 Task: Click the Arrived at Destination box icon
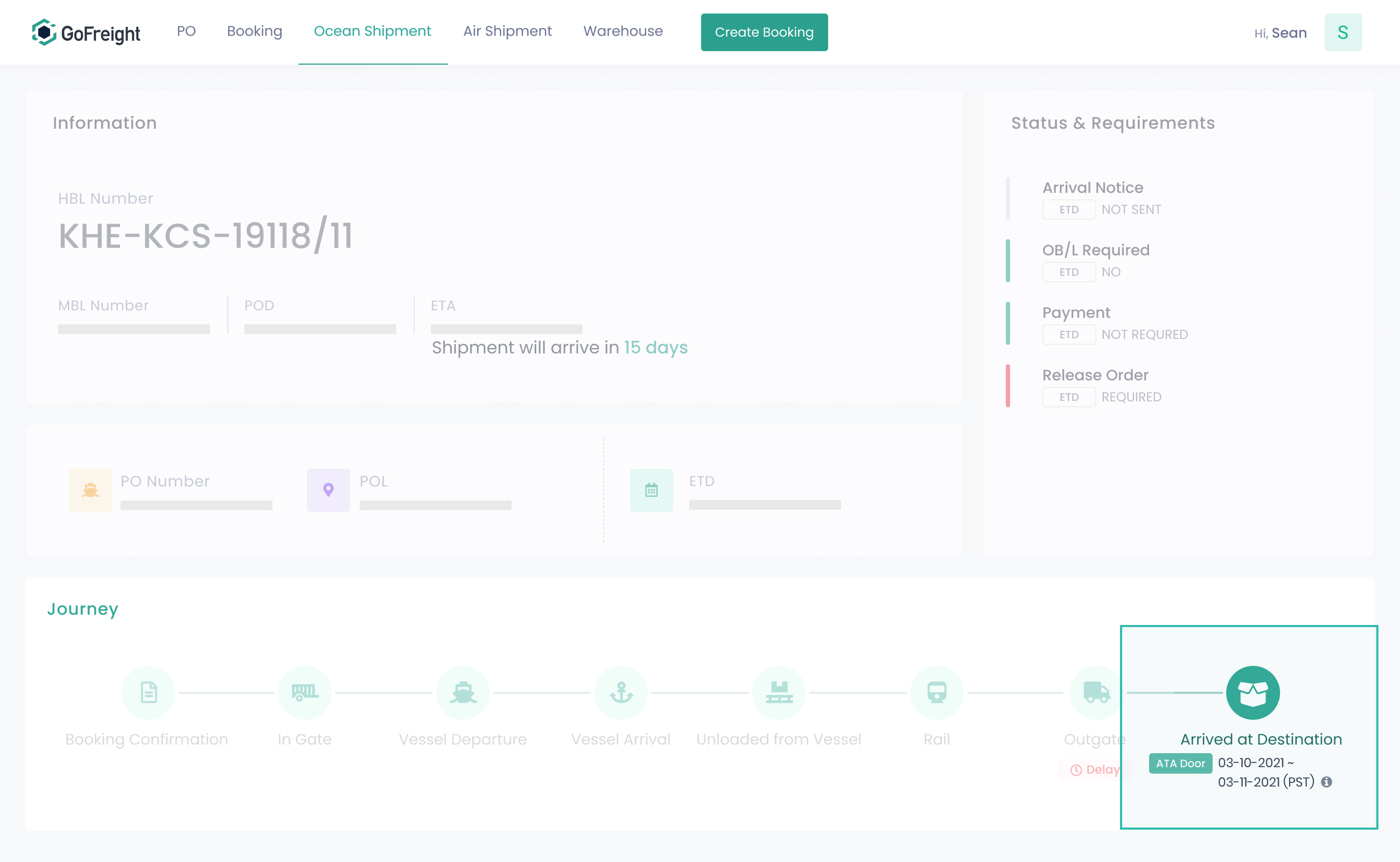pos(1252,693)
